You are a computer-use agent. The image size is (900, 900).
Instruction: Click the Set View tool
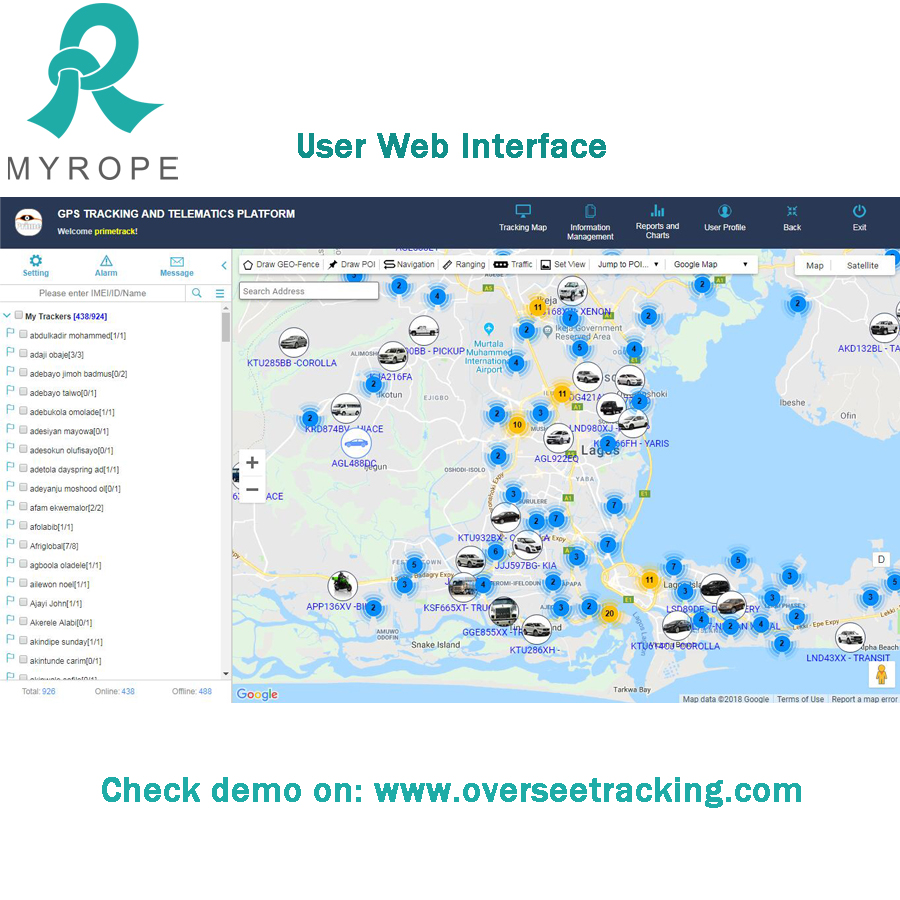[x=563, y=265]
